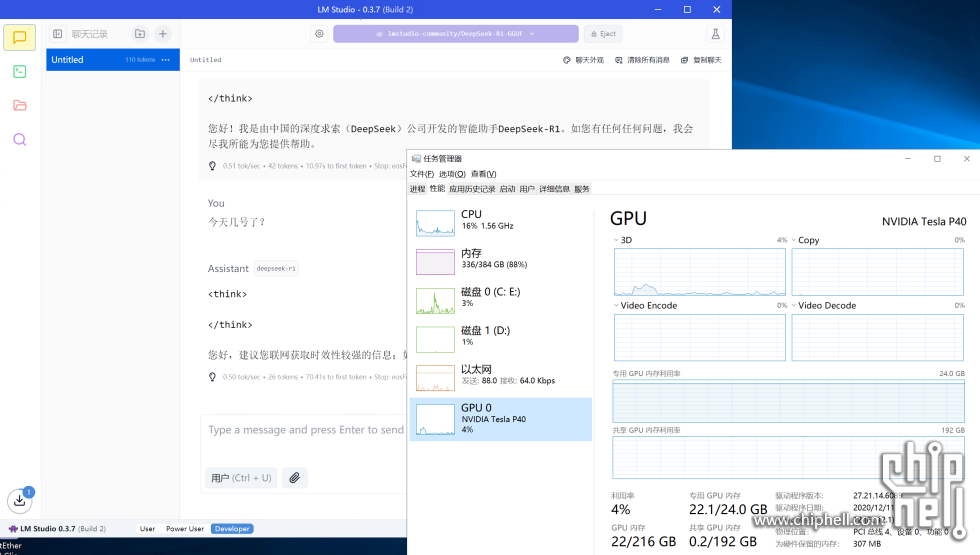Switch to 应用历史记录 tab

pyautogui.click(x=472, y=189)
